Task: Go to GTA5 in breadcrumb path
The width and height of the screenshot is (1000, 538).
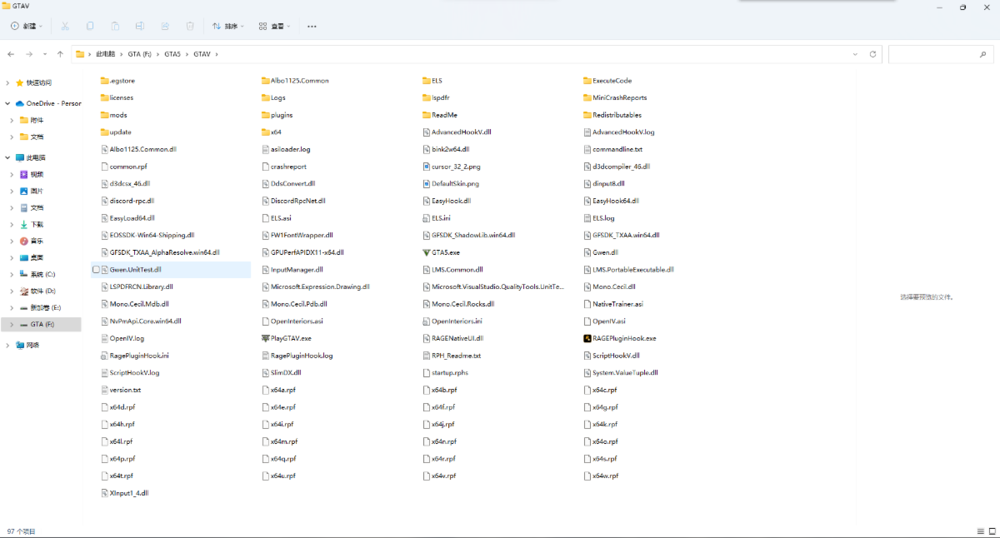Action: point(172,54)
